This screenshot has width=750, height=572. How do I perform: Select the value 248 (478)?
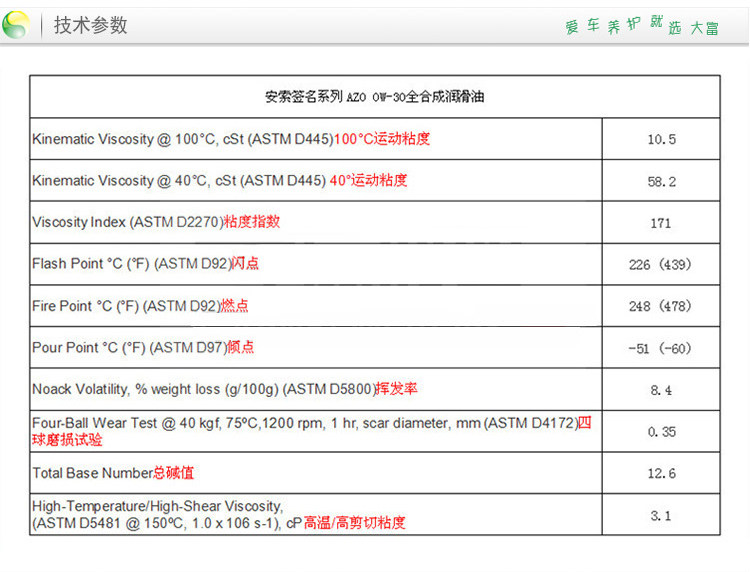tap(660, 306)
